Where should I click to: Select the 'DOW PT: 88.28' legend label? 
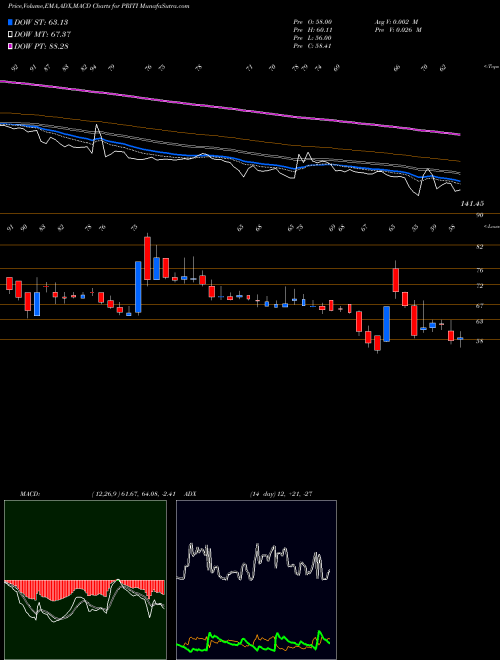tap(41, 46)
